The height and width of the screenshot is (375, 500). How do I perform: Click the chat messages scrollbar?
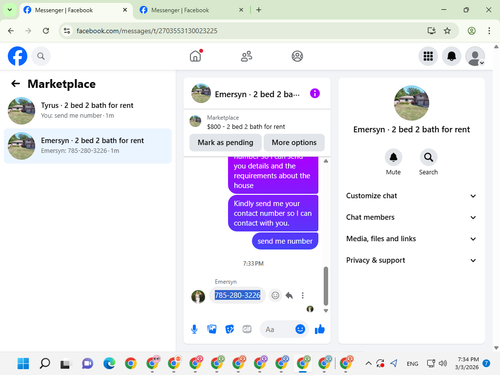(x=326, y=286)
